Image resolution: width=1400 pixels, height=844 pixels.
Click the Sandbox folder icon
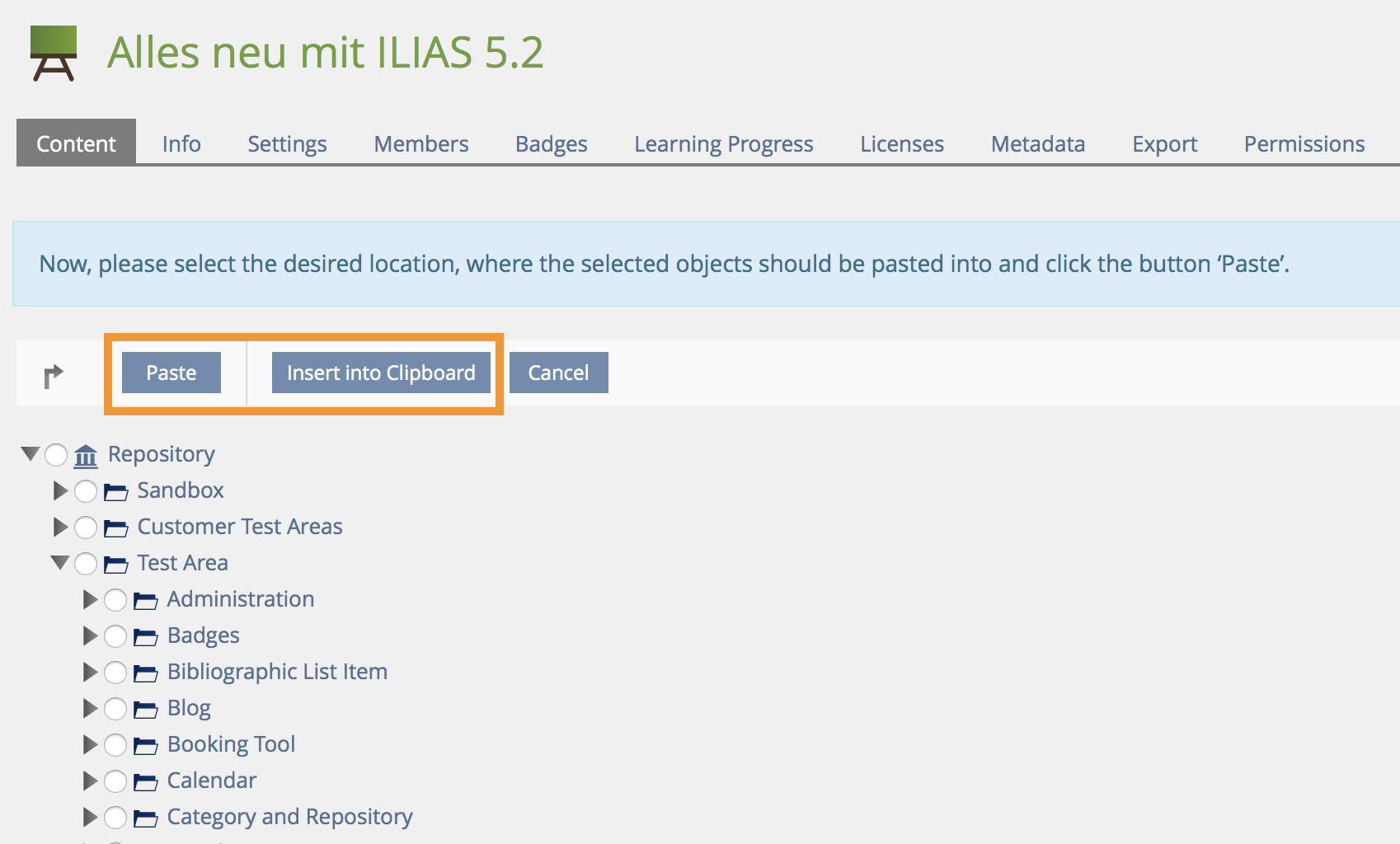(x=115, y=492)
